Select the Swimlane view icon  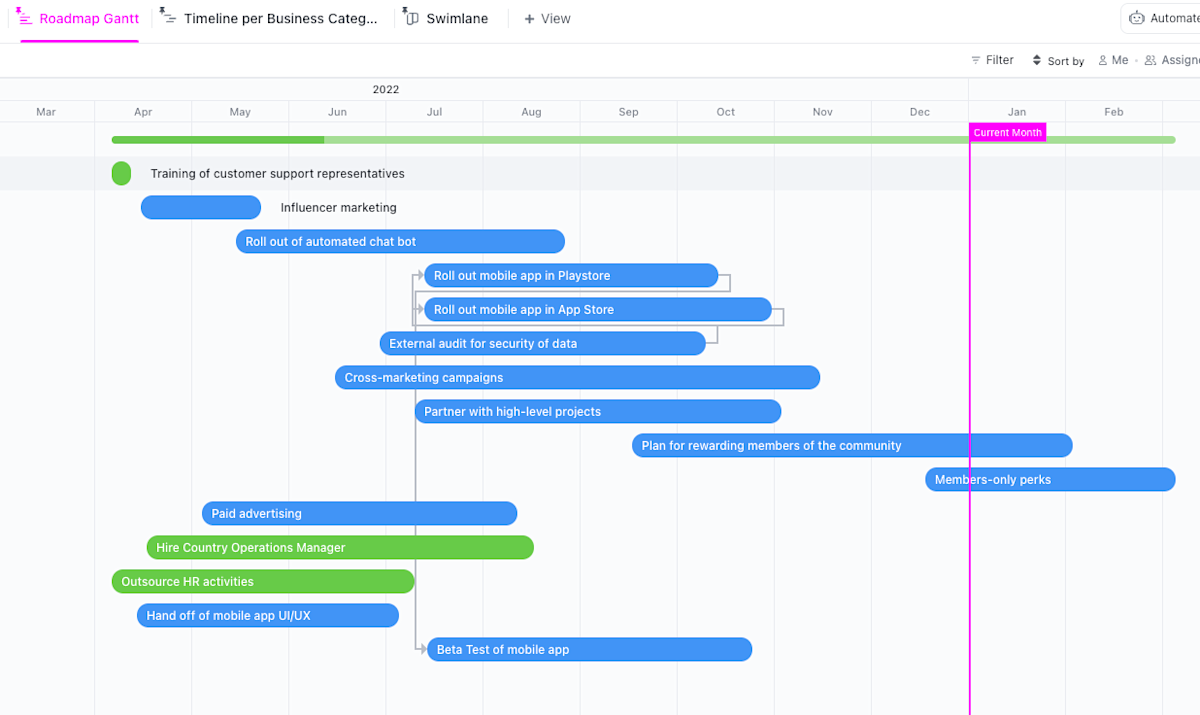[410, 17]
